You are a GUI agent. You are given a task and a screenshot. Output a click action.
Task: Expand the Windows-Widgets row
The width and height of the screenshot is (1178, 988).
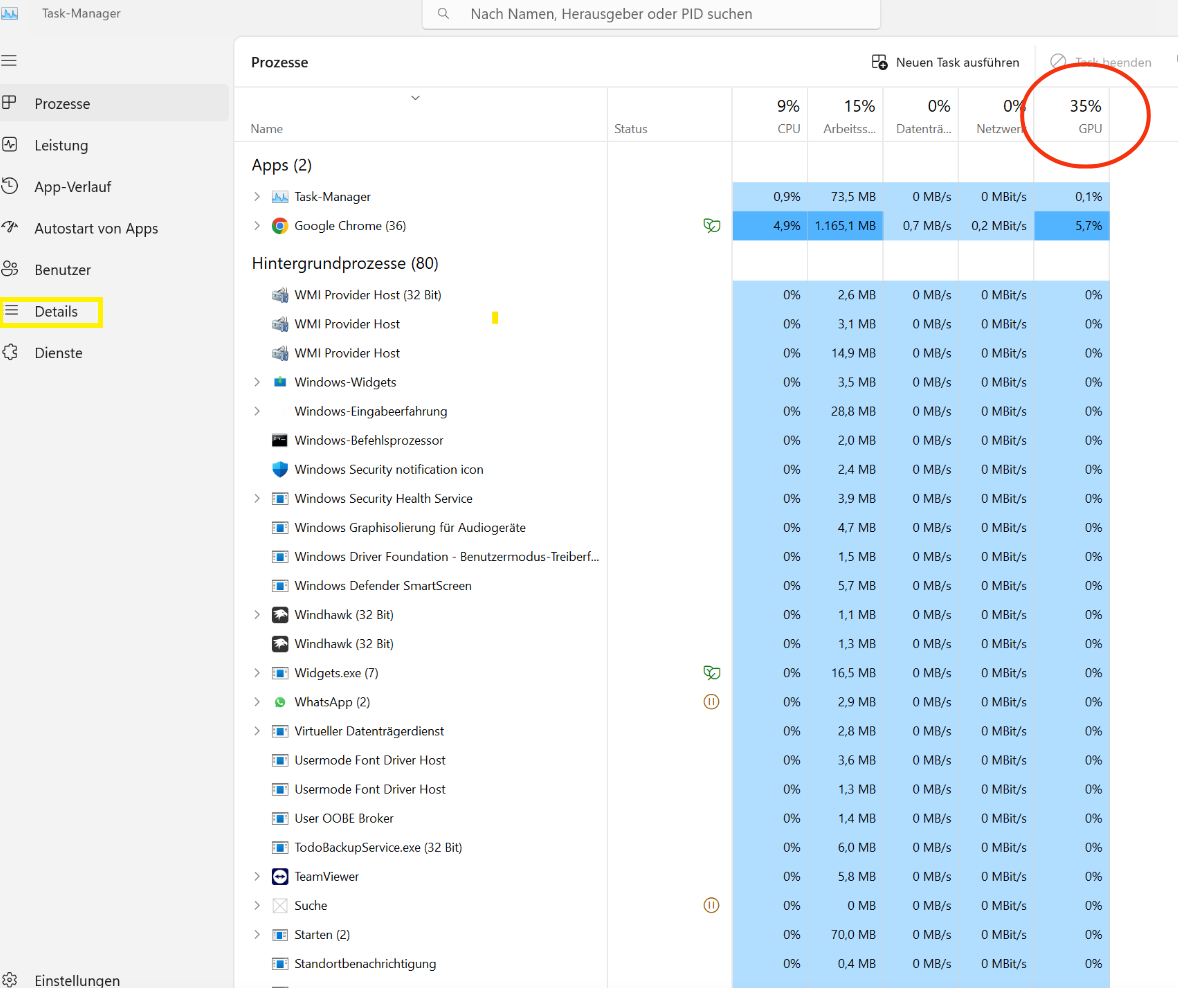(257, 382)
